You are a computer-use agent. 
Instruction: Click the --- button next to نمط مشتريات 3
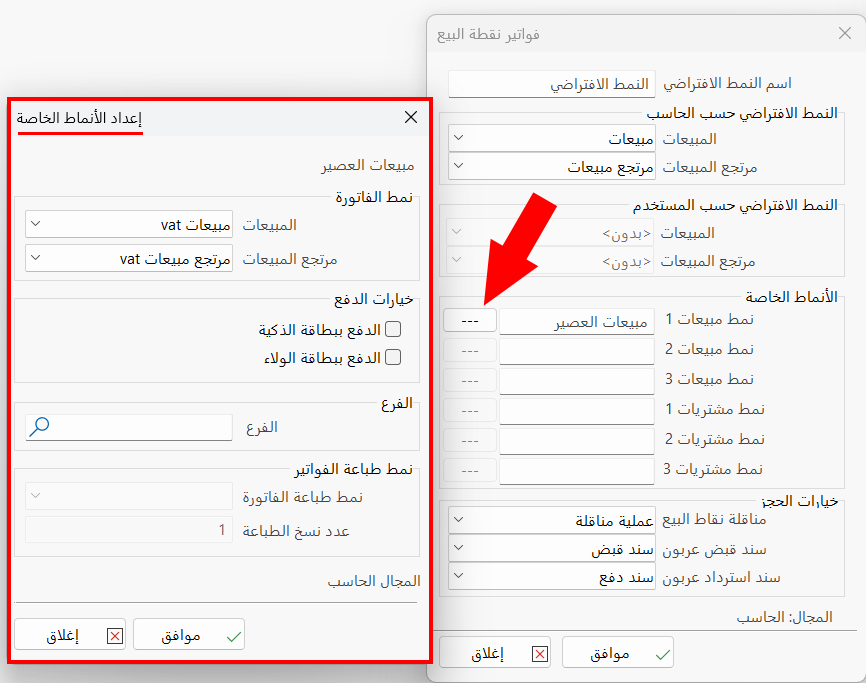[x=469, y=470]
